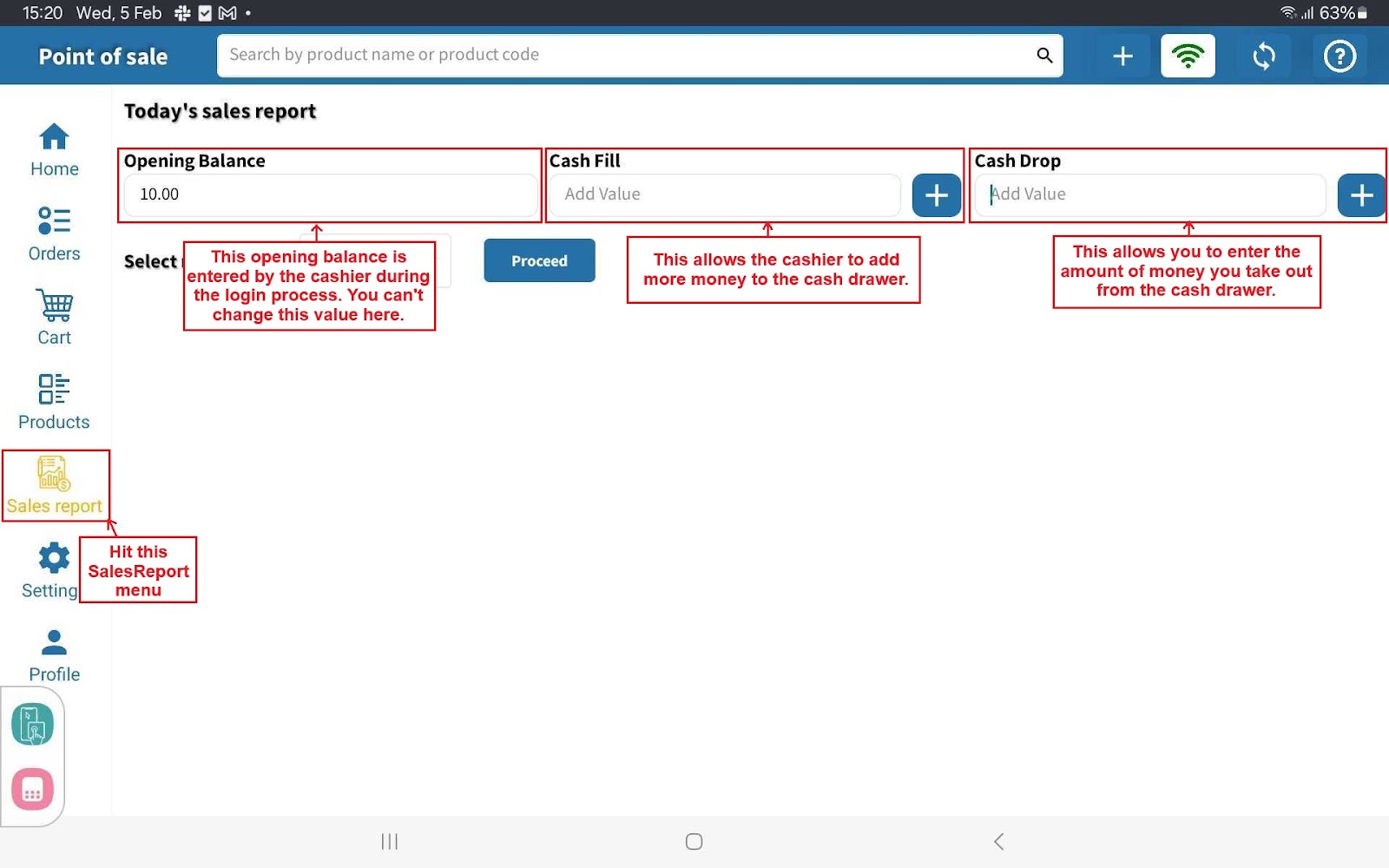This screenshot has height=868, width=1389.
Task: Toggle the green Wi-Fi connectivity button
Action: click(x=1188, y=56)
